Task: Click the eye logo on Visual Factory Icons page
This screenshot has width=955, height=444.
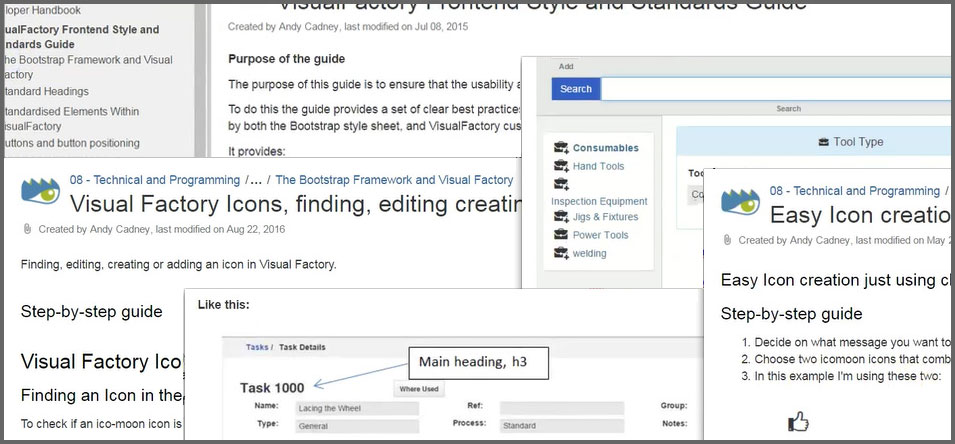Action: [x=41, y=191]
